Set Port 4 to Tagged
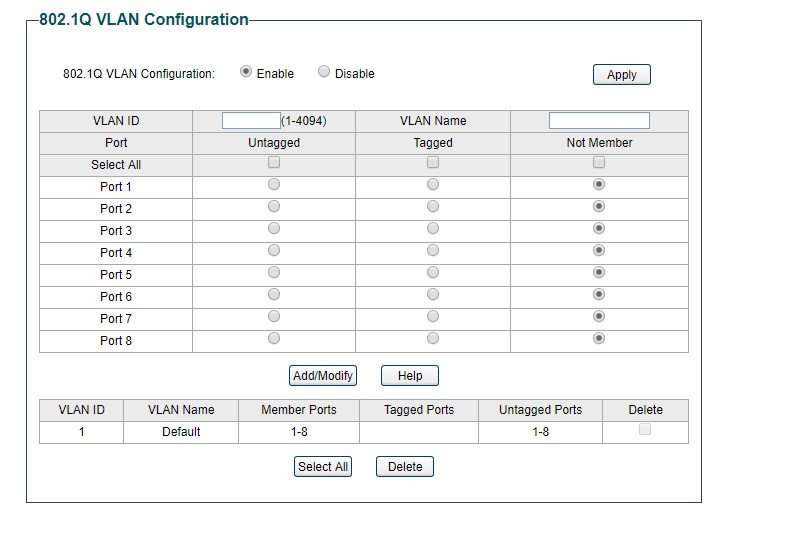Screen dimensions: 803x549 tap(433, 250)
